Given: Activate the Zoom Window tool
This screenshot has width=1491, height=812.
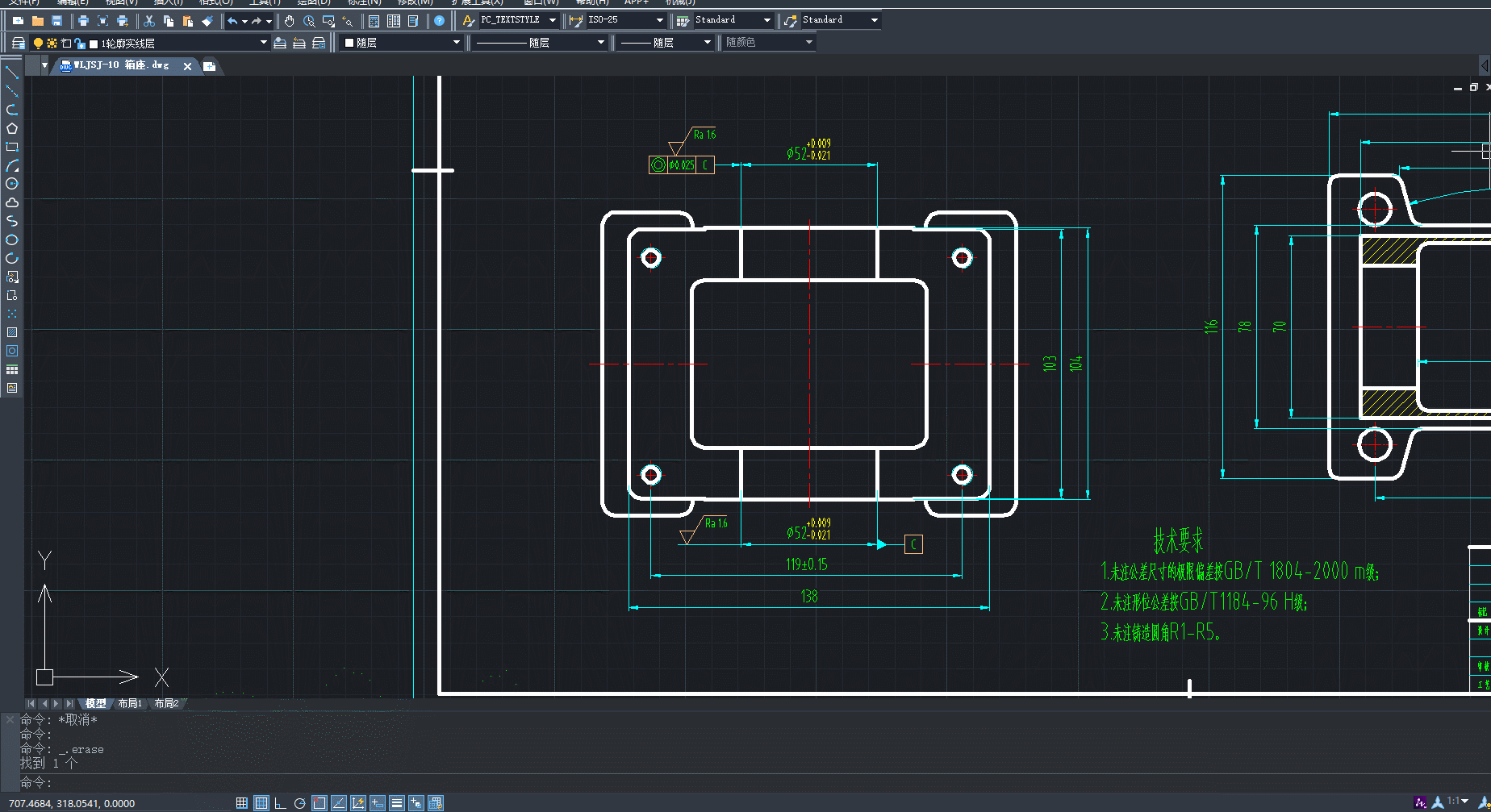Looking at the screenshot, I should point(328,20).
